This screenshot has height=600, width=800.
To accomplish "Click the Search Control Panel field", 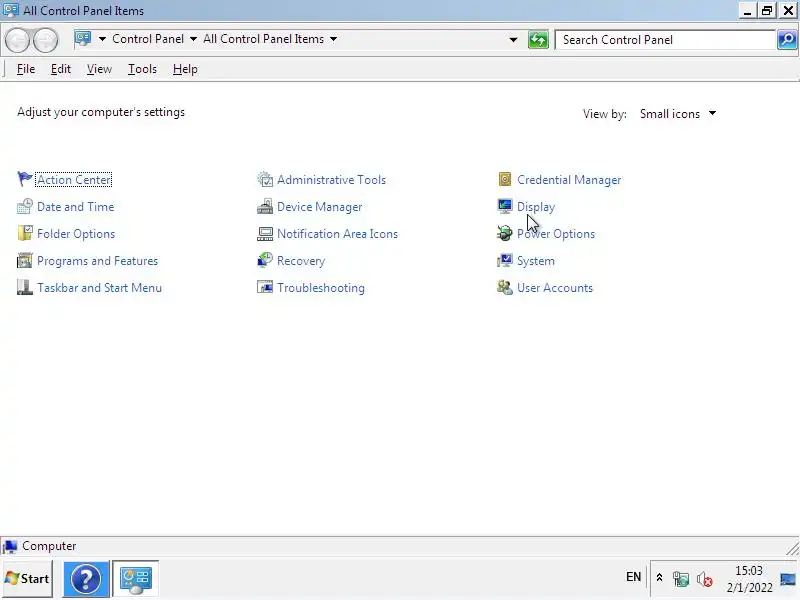I will click(666, 40).
